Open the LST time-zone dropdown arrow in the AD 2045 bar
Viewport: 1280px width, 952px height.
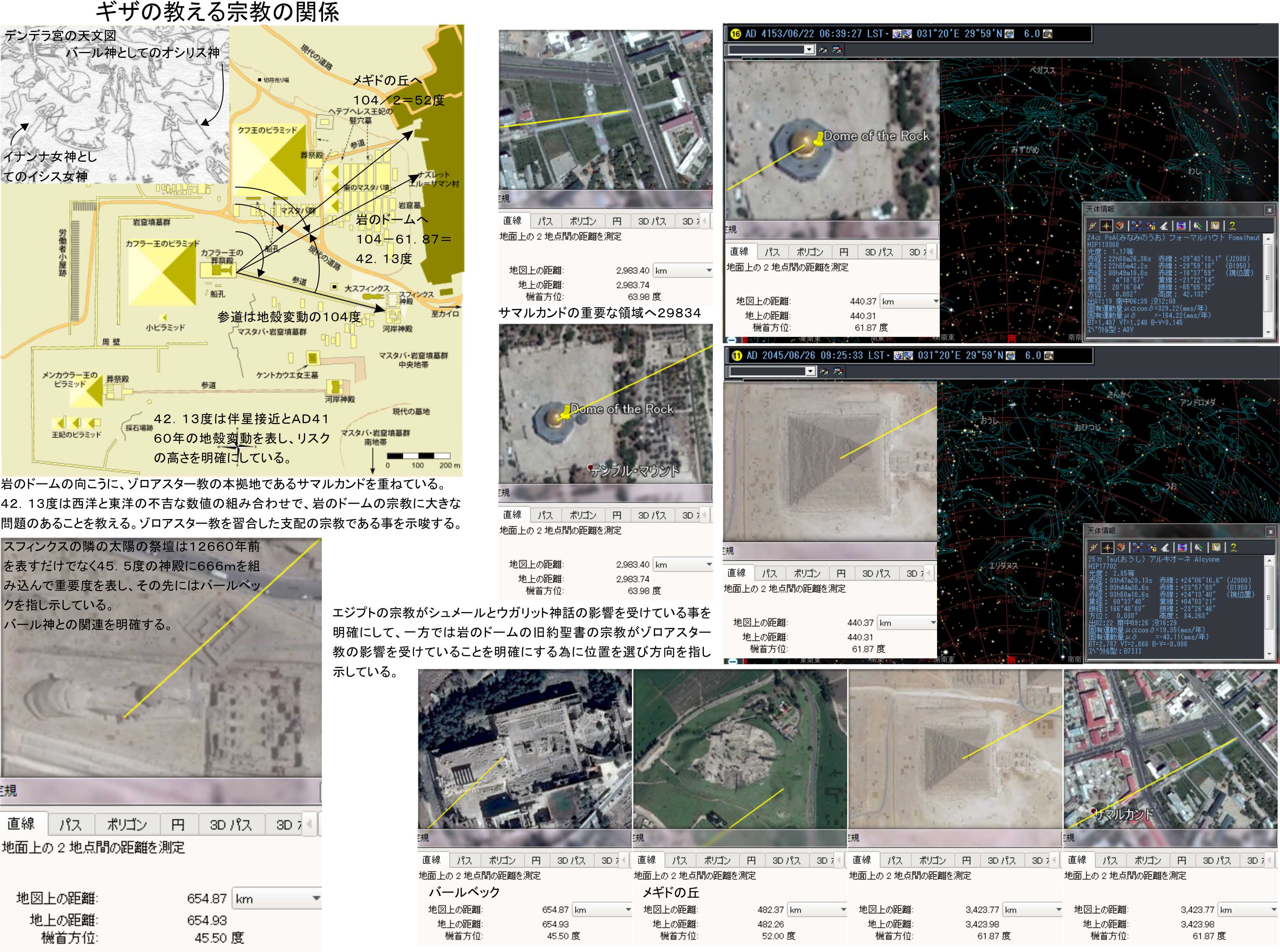coord(888,356)
